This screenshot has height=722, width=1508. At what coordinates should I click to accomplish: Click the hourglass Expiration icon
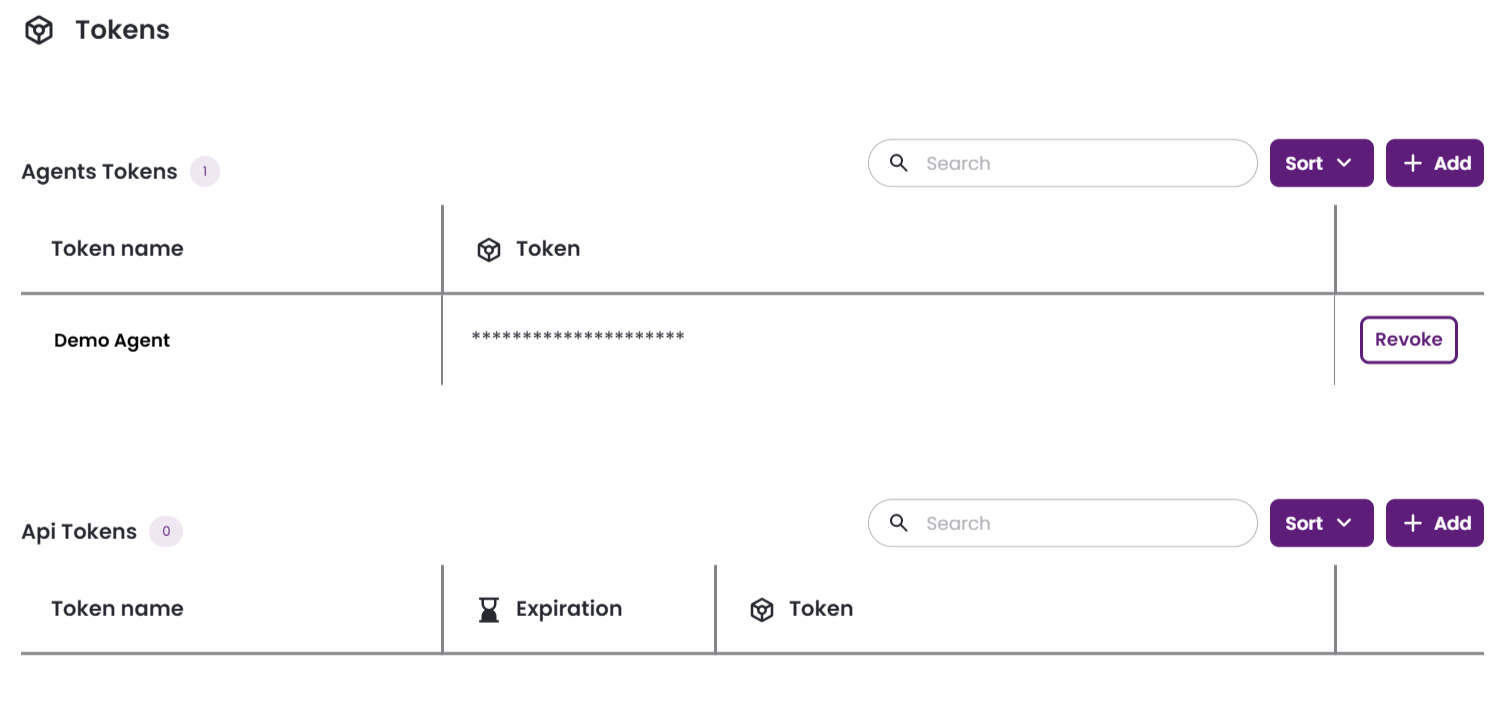(x=488, y=609)
